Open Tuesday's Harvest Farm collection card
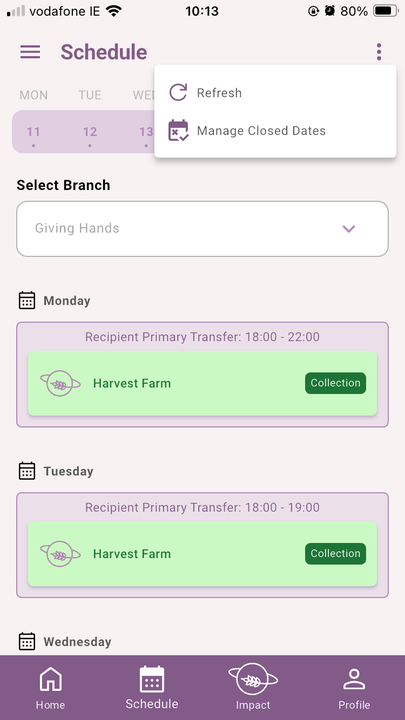The height and width of the screenshot is (720, 405). point(202,554)
